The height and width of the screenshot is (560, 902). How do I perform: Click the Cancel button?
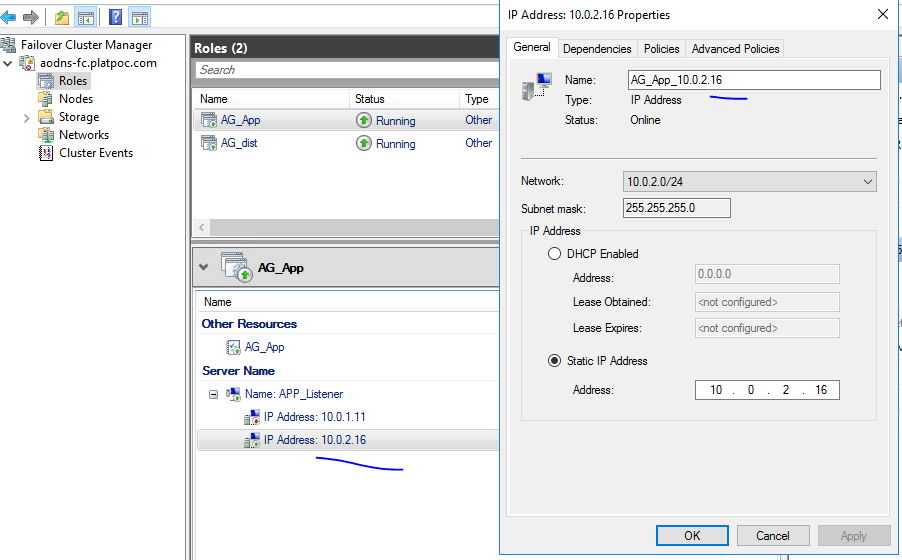click(773, 536)
